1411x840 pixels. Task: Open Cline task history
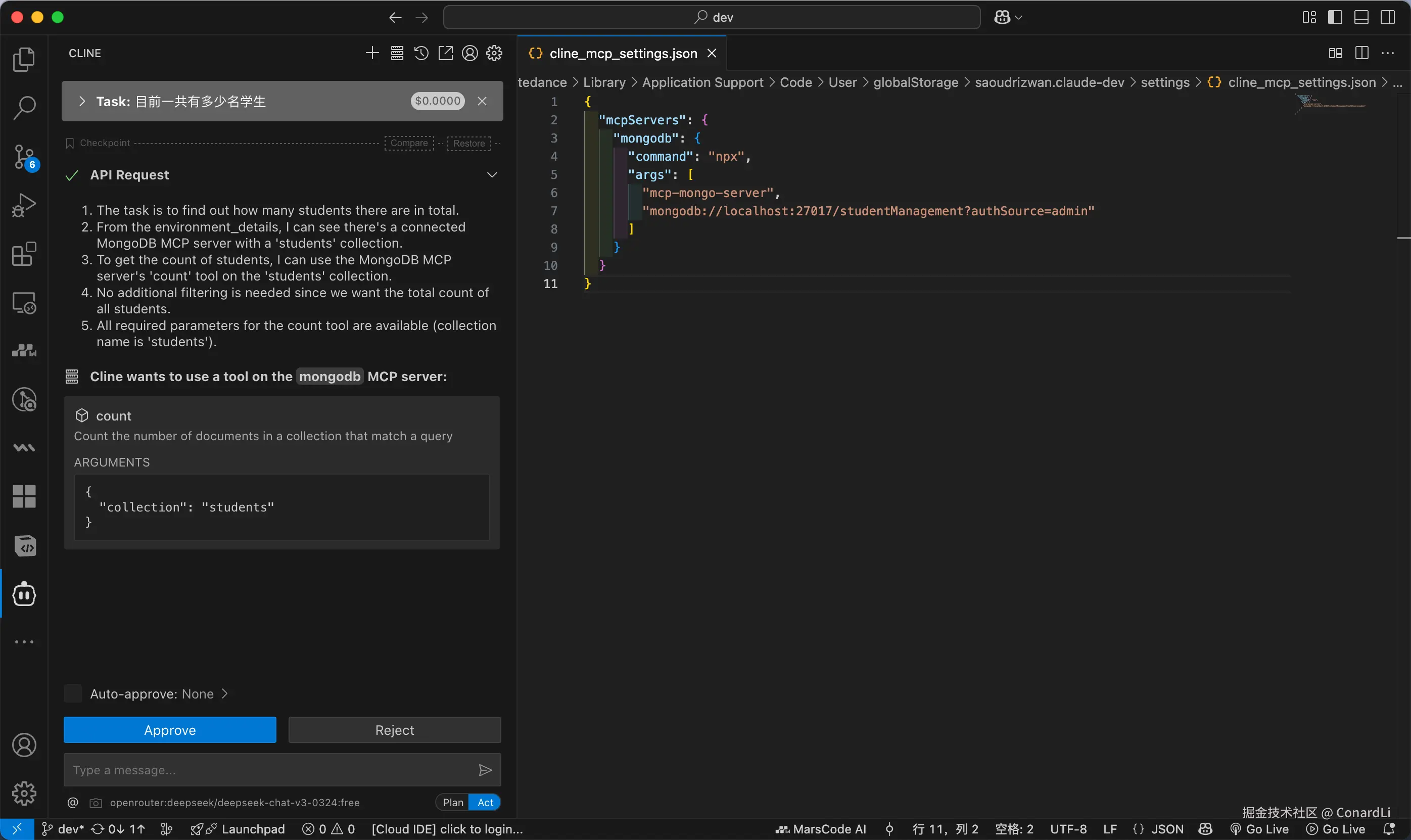(421, 53)
